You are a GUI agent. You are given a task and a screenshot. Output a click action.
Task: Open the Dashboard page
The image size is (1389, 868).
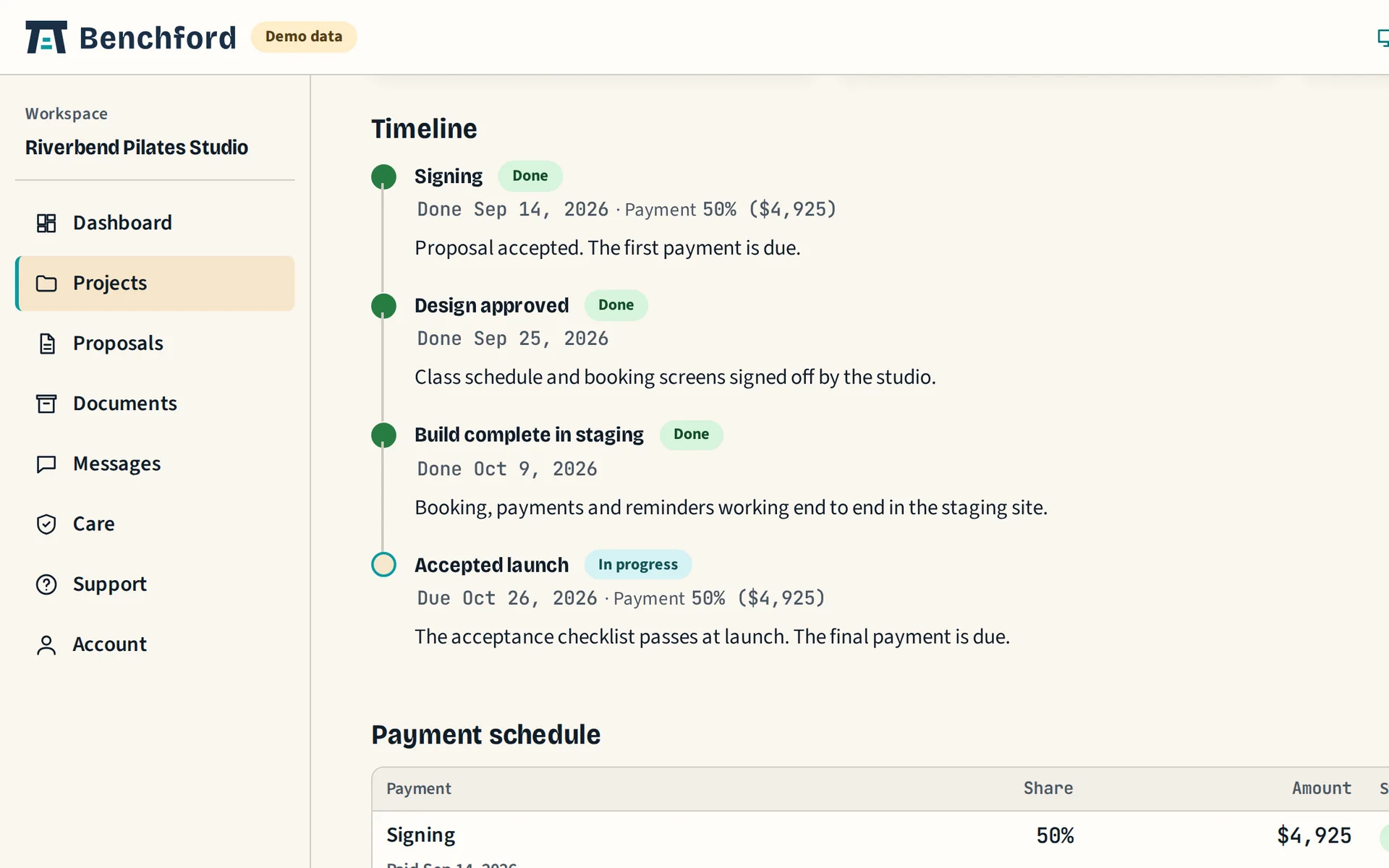155,223
